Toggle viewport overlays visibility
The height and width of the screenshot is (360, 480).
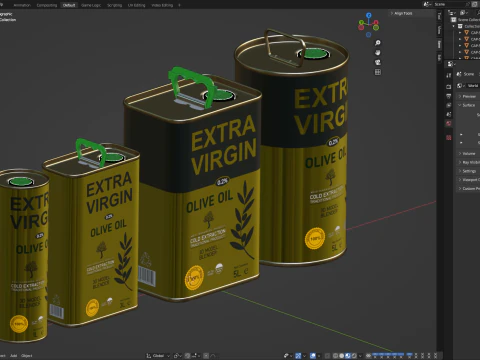[313, 356]
